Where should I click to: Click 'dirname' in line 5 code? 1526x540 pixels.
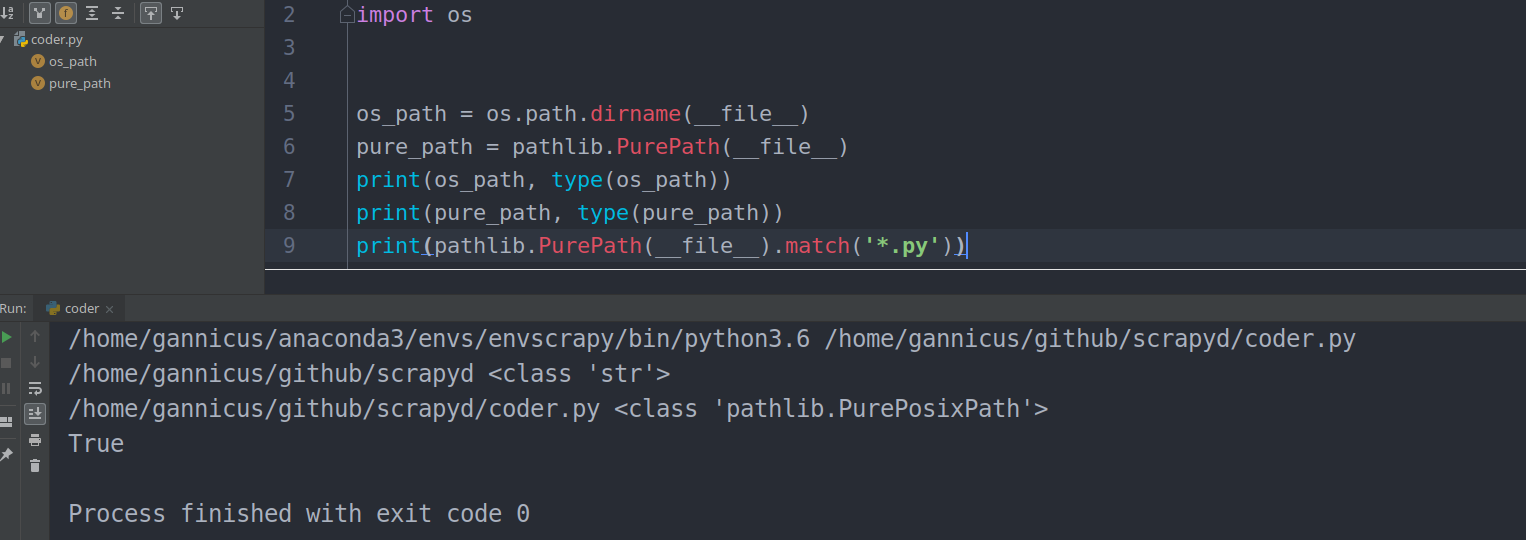coord(635,114)
